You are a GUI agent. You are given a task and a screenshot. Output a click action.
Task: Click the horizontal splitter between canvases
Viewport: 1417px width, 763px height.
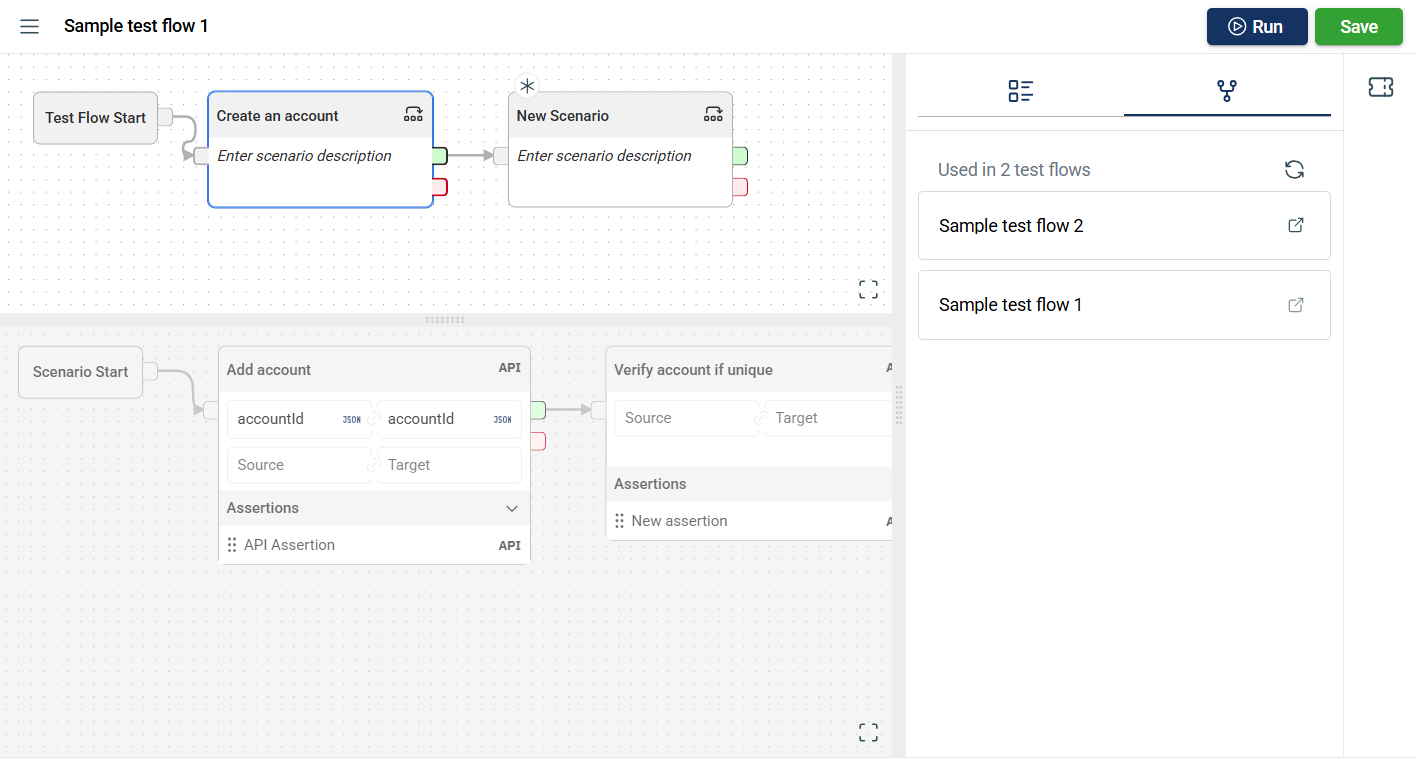tap(445, 320)
